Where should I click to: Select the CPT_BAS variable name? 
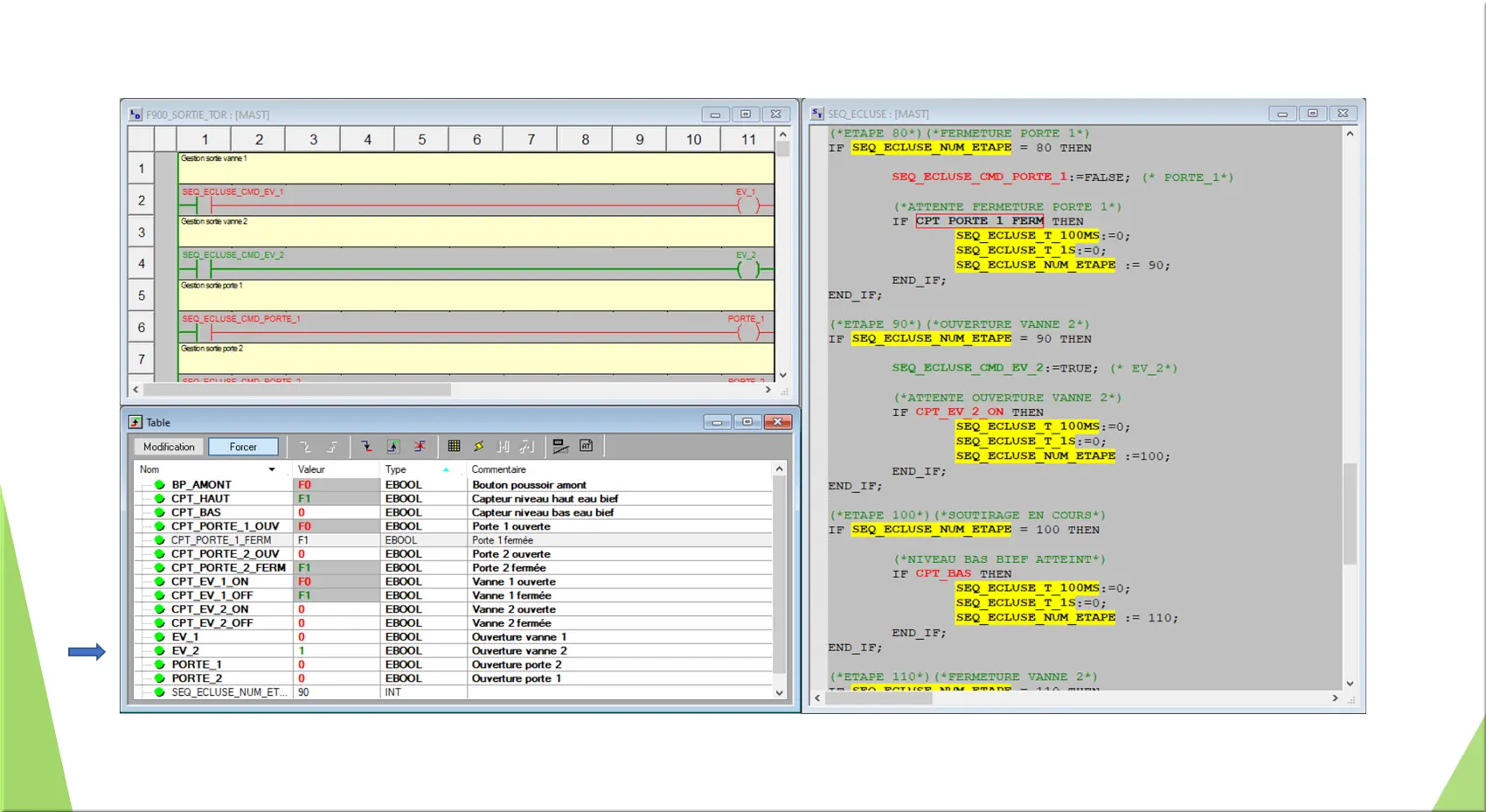[196, 513]
